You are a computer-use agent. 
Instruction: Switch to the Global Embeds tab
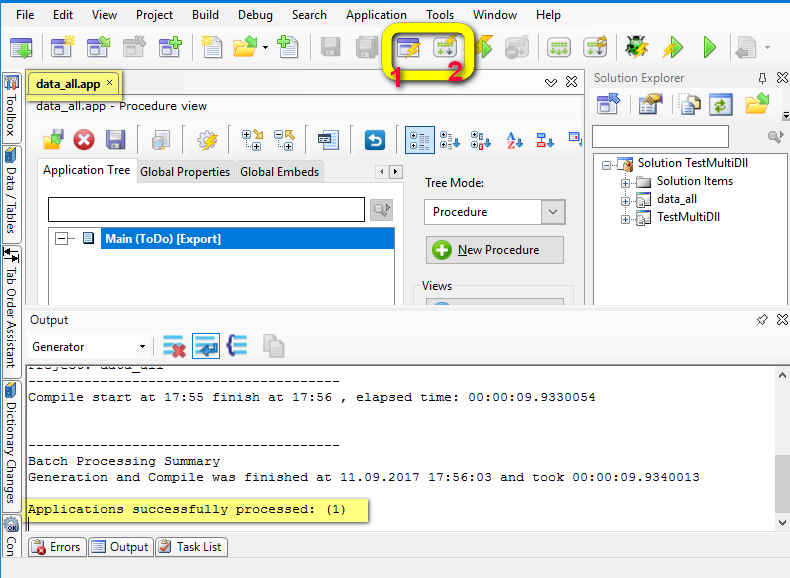(x=279, y=172)
